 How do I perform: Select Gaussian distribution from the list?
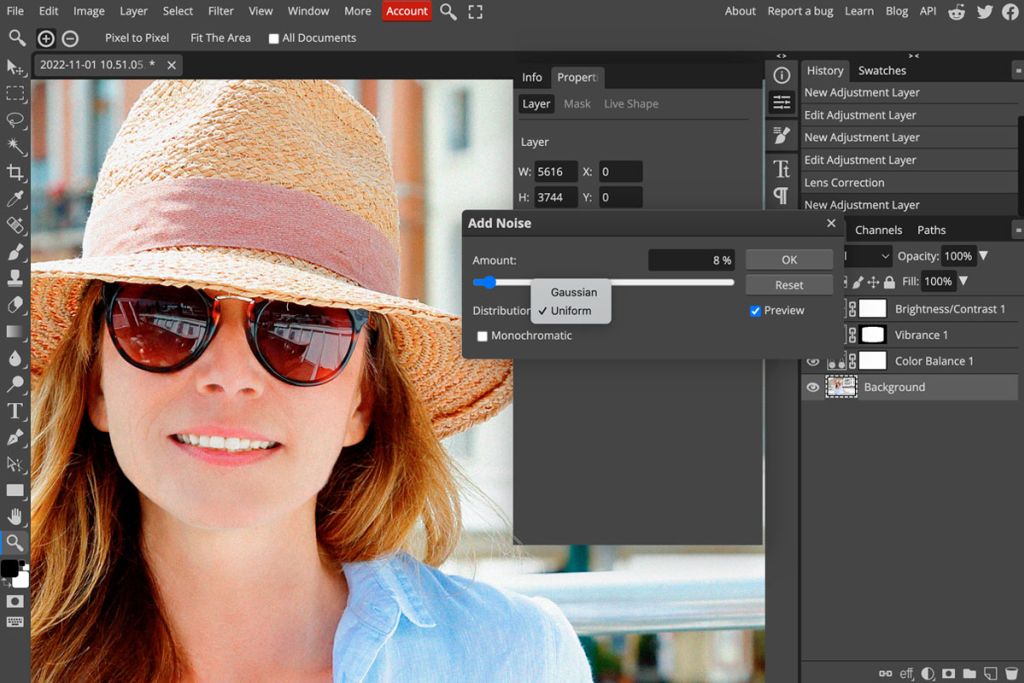572,292
